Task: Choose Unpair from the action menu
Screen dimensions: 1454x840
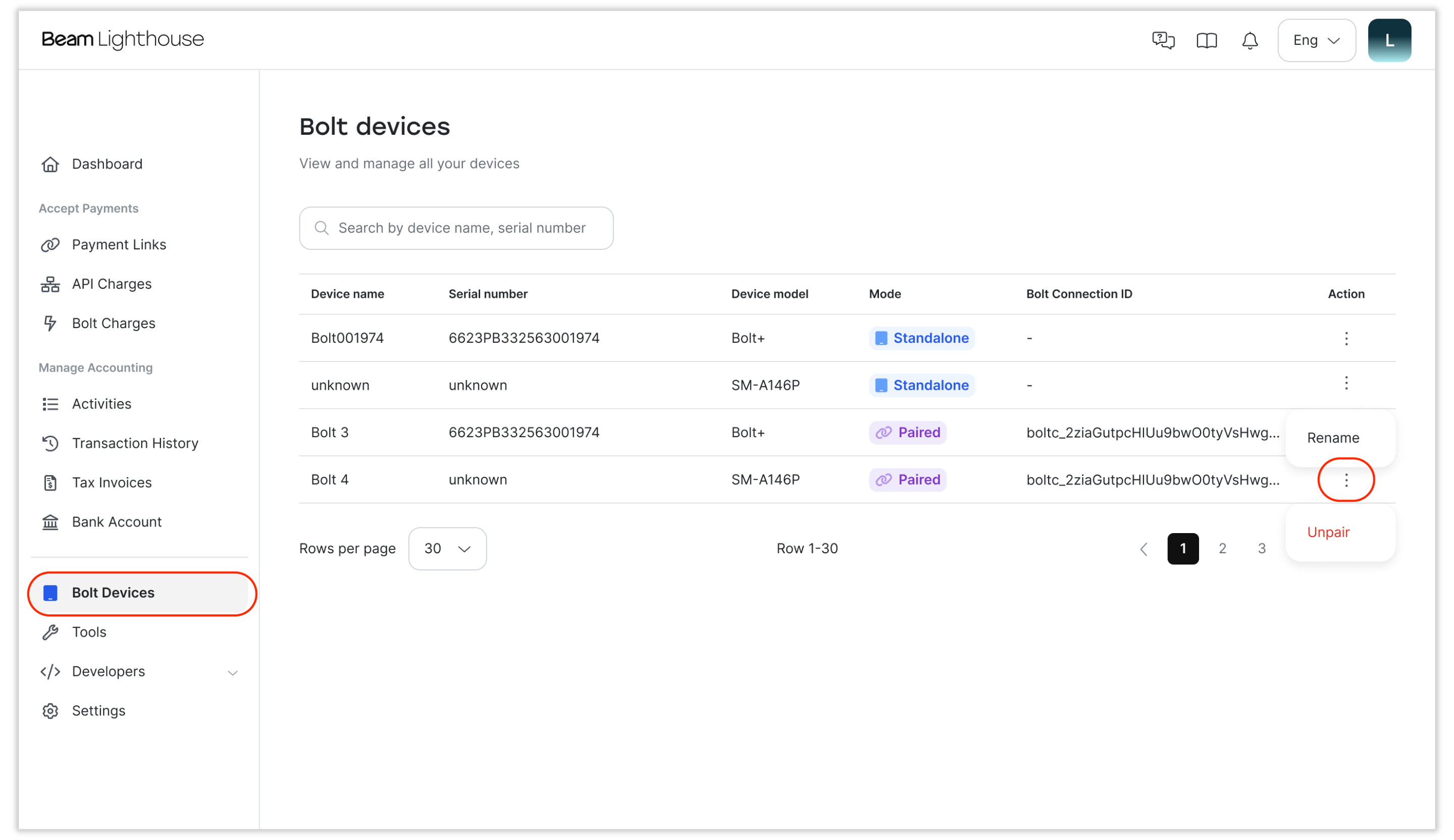Action: 1328,532
